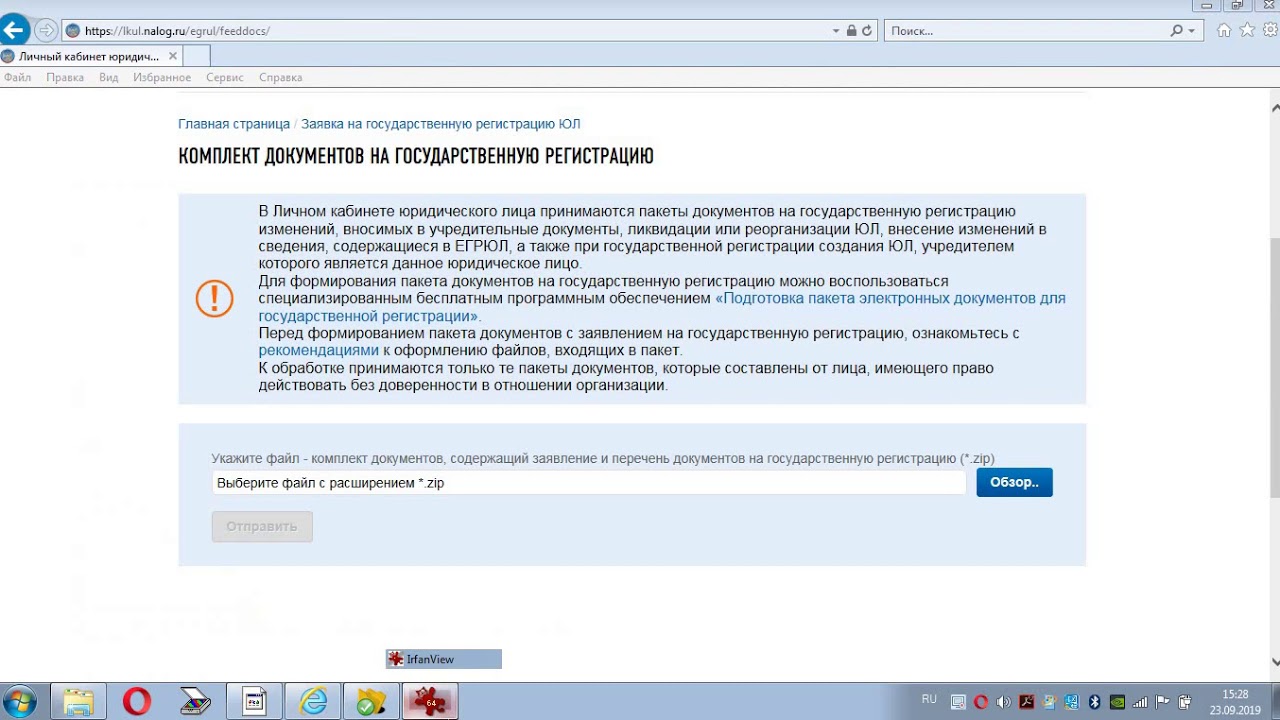Go to Главная страница breadcrumb link

coord(233,124)
